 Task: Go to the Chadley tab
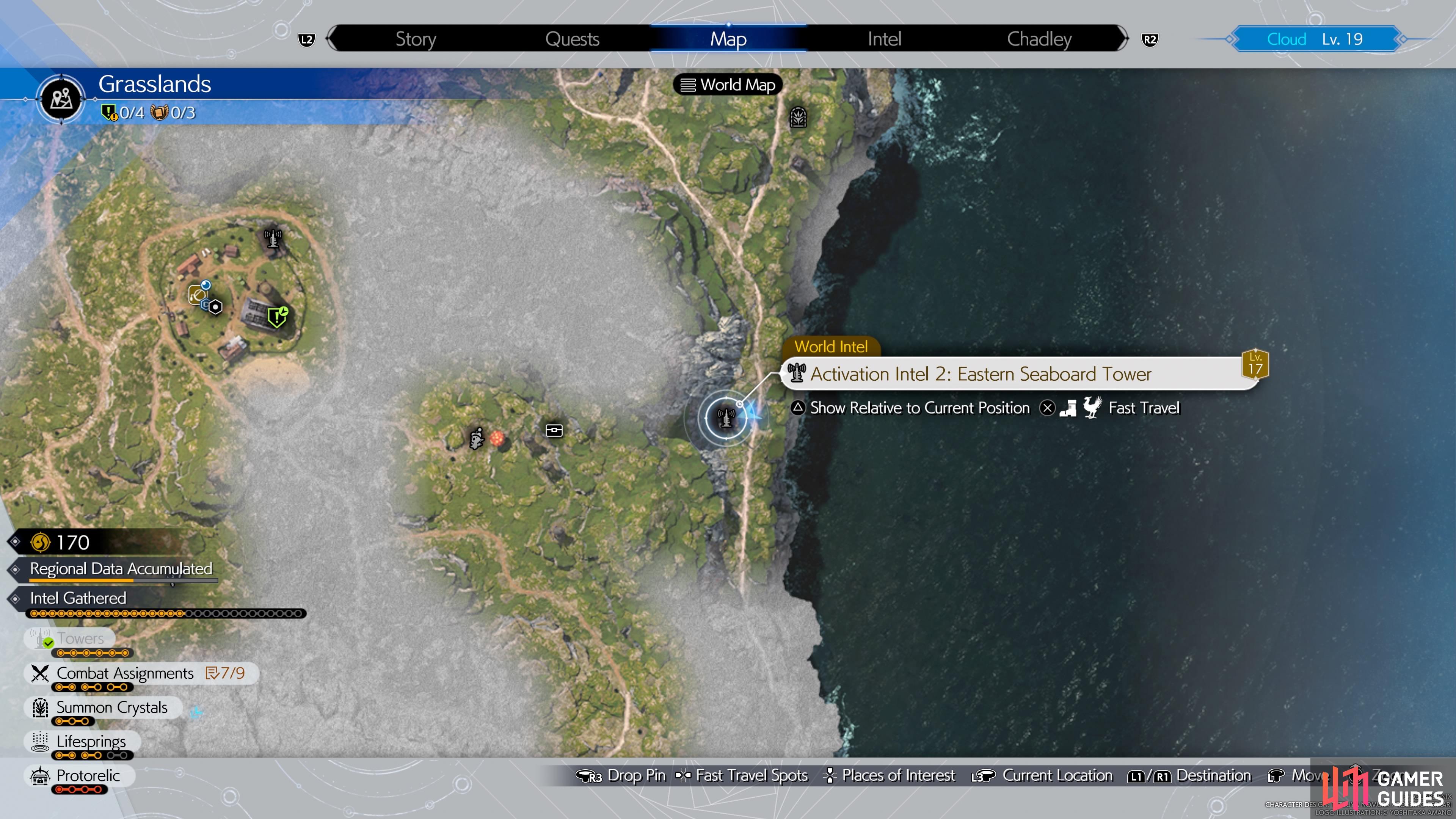tap(1039, 39)
